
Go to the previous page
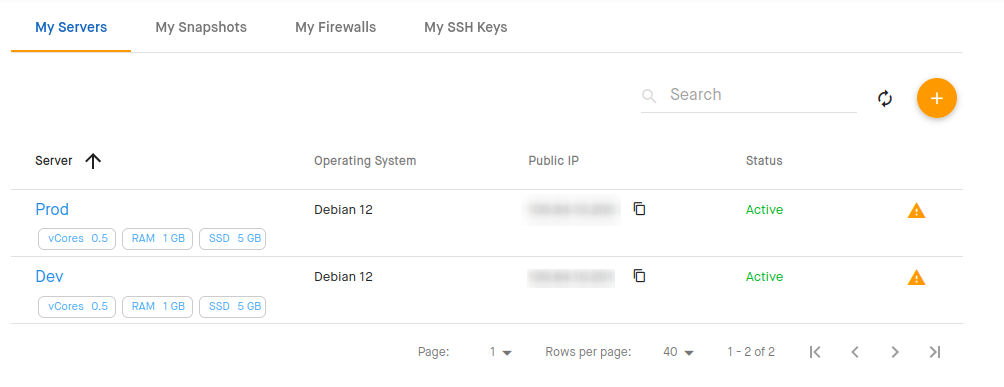pos(855,352)
